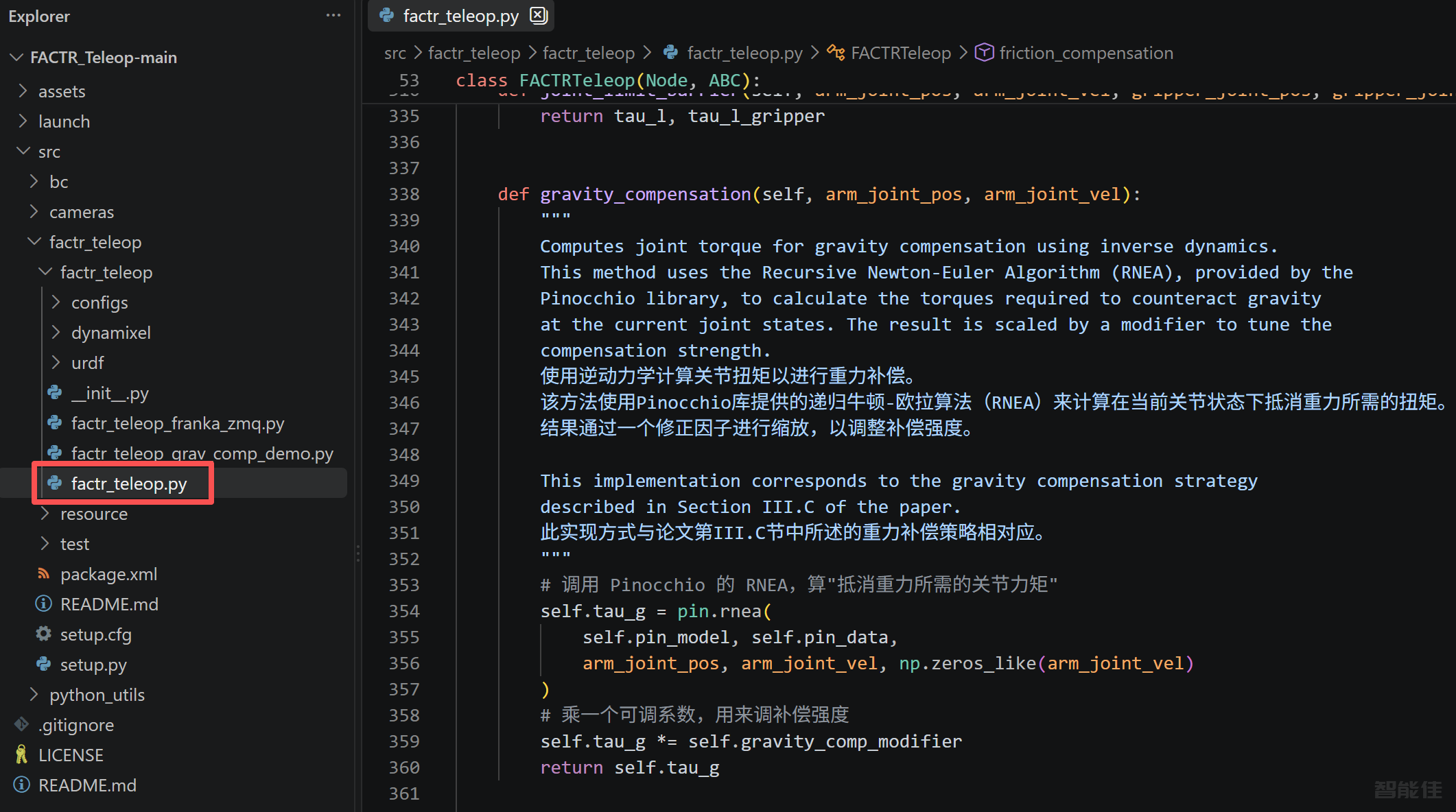Click line number 338 in gutter
The height and width of the screenshot is (812, 1456).
point(404,194)
